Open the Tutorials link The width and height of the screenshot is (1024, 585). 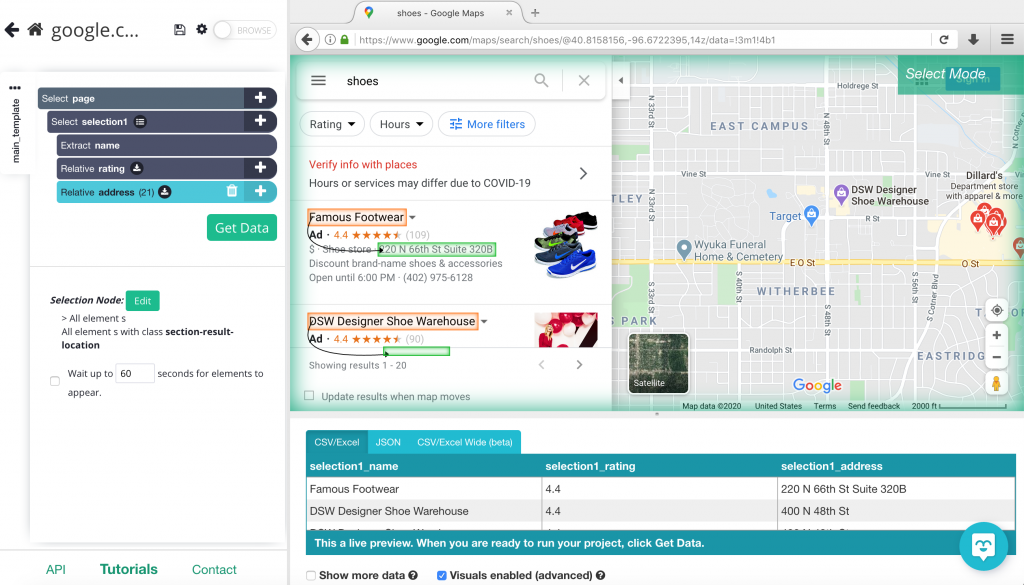128,569
